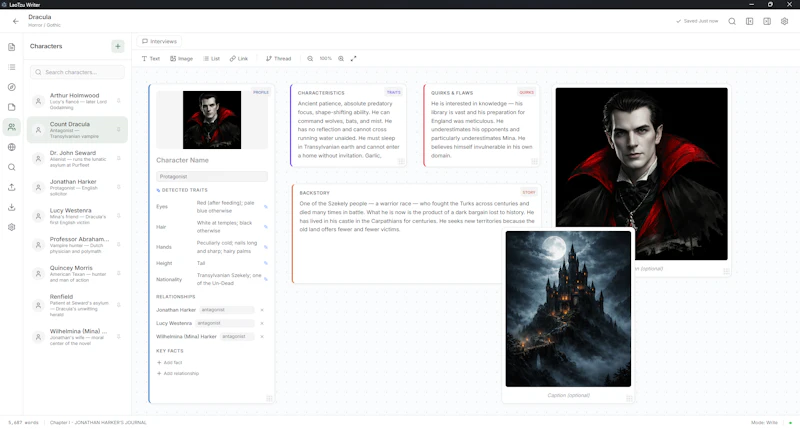800x430 pixels.
Task: Zoom in the canvas with plus magnifier
Action: (341, 59)
